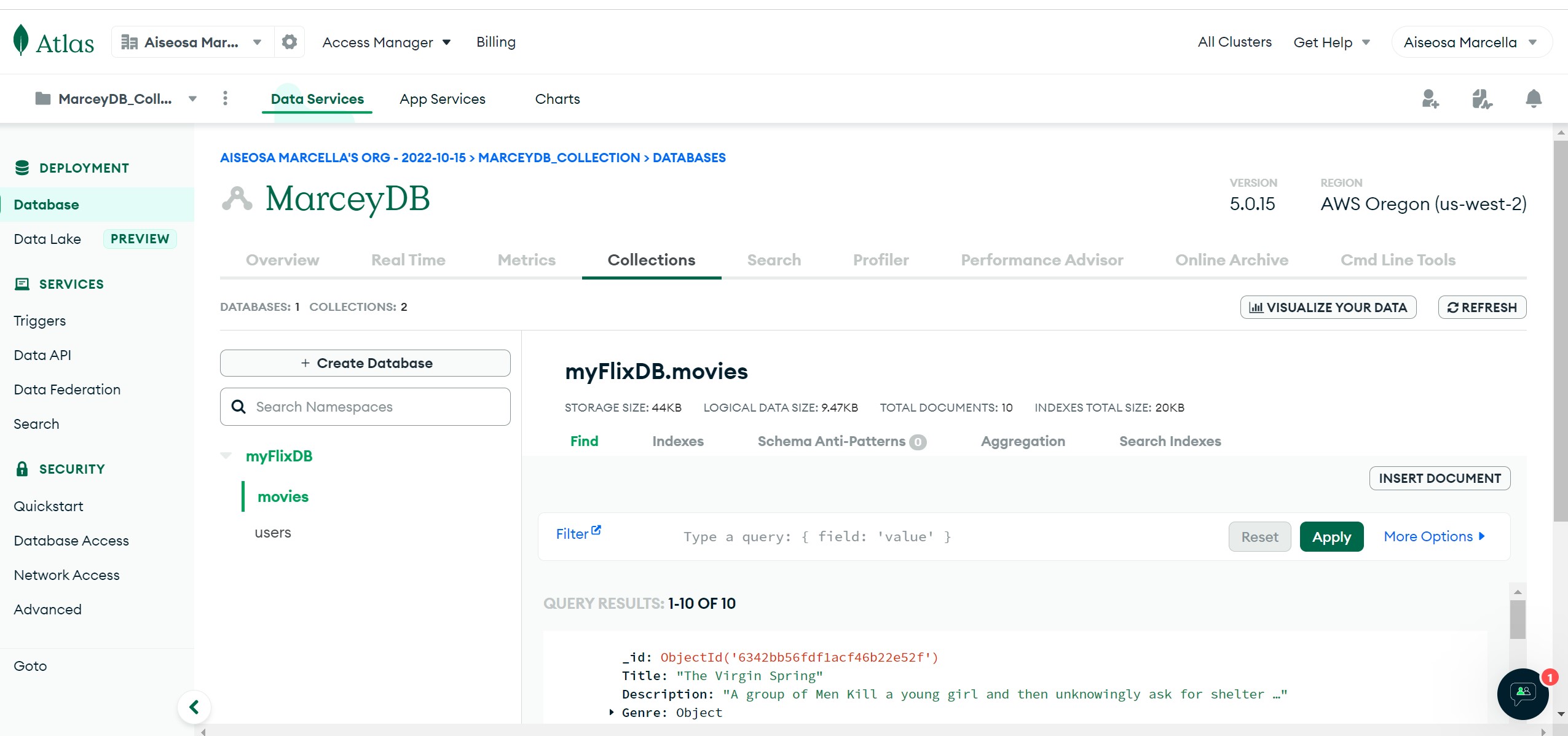
Task: Click the project folder icon
Action: 43,98
